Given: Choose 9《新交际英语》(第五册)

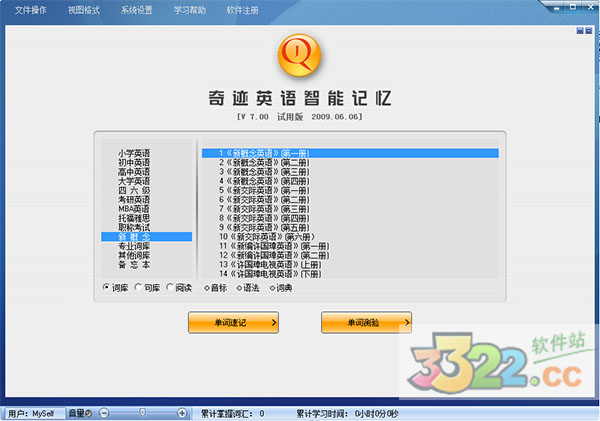Looking at the screenshot, I should (x=264, y=227).
